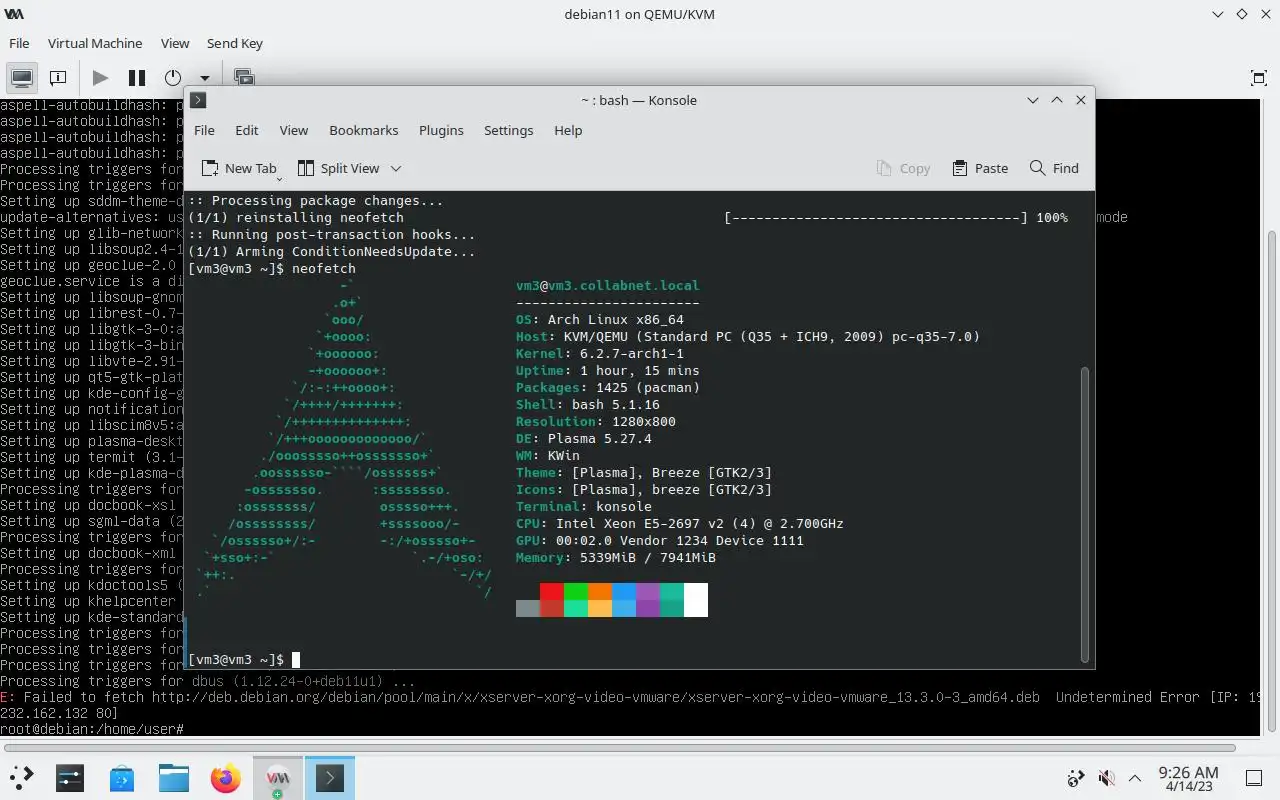Viewport: 1280px width, 800px height.
Task: Open the shutdown options dropdown arrow
Action: 204,78
